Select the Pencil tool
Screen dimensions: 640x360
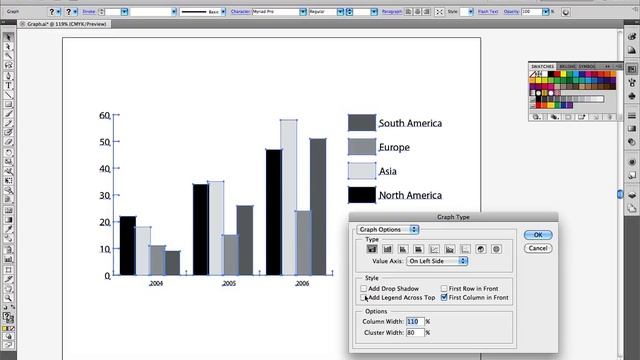pos(8,123)
